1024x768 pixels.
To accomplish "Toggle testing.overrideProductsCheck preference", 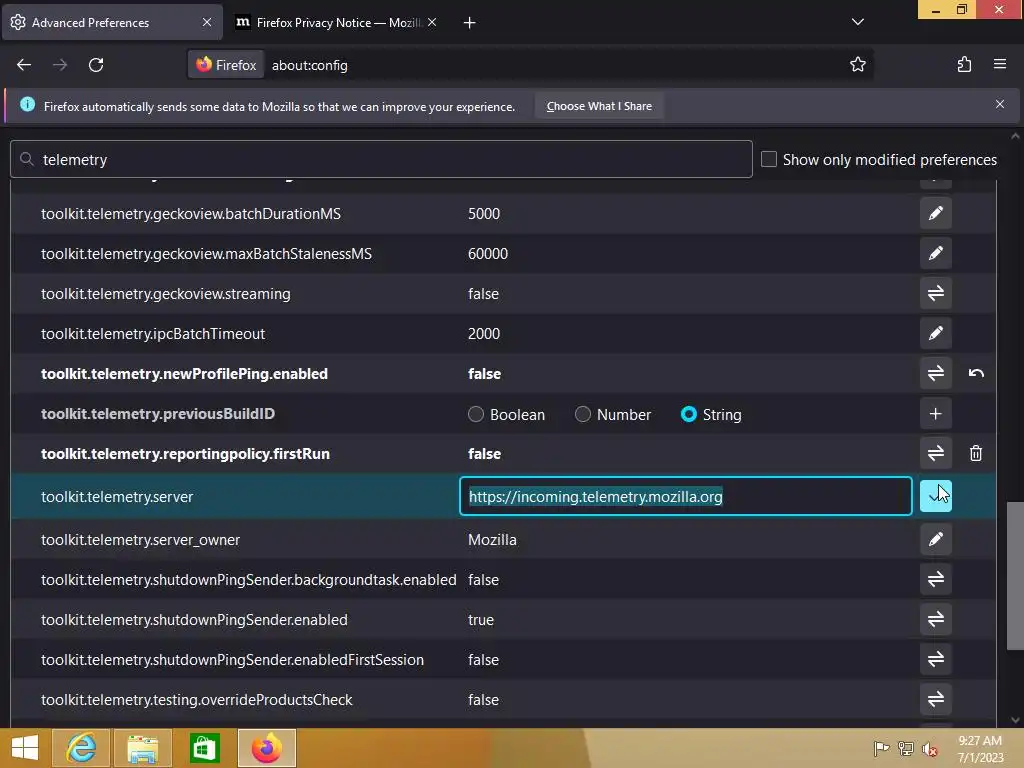I will click(x=935, y=699).
